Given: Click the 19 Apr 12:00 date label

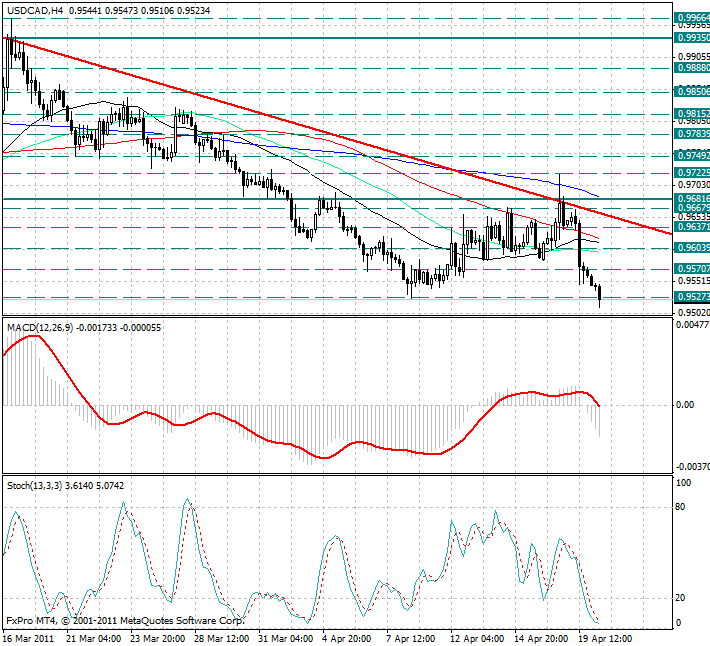Looking at the screenshot, I should pyautogui.click(x=606, y=637).
